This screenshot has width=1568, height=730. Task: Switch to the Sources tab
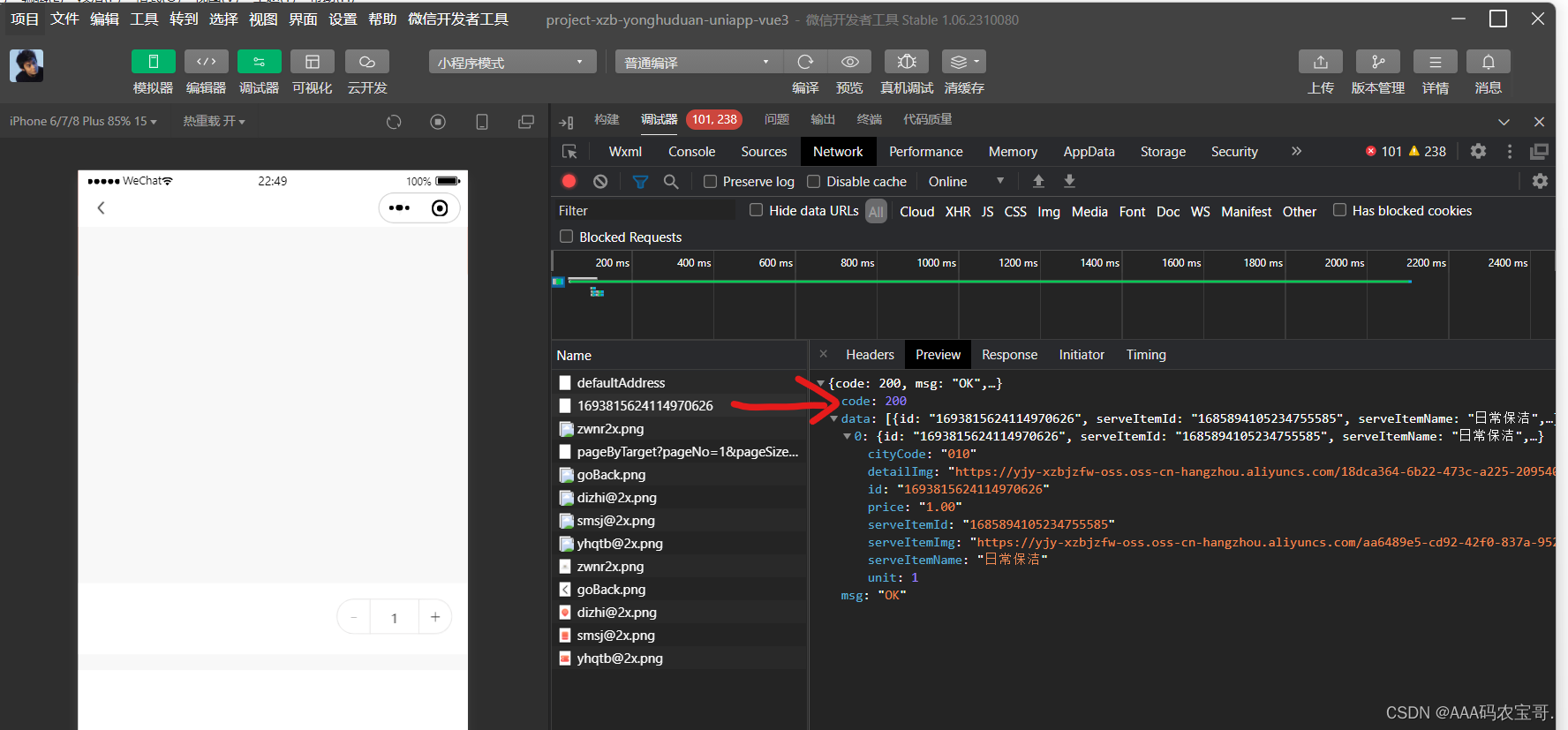pos(764,152)
